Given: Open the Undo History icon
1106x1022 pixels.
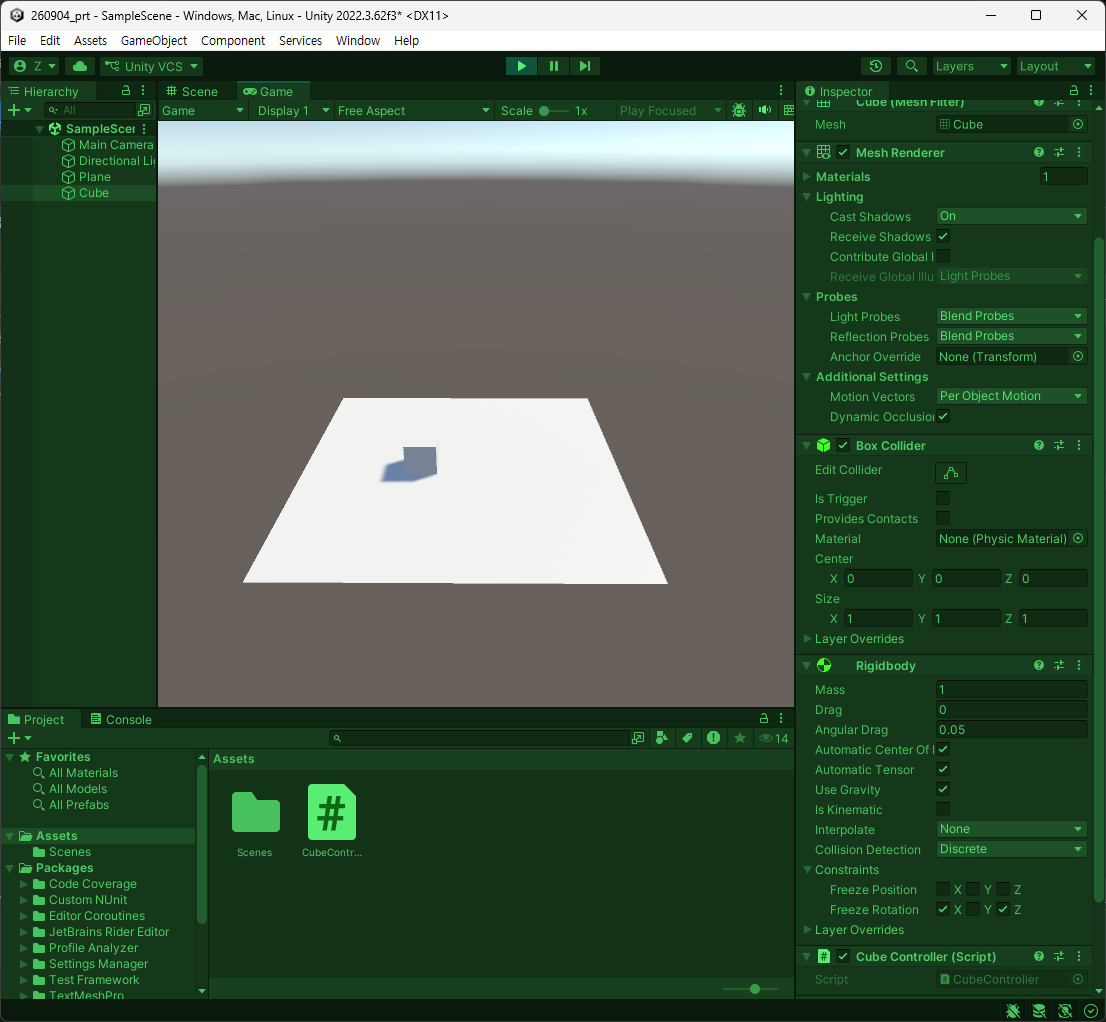Looking at the screenshot, I should (x=876, y=66).
